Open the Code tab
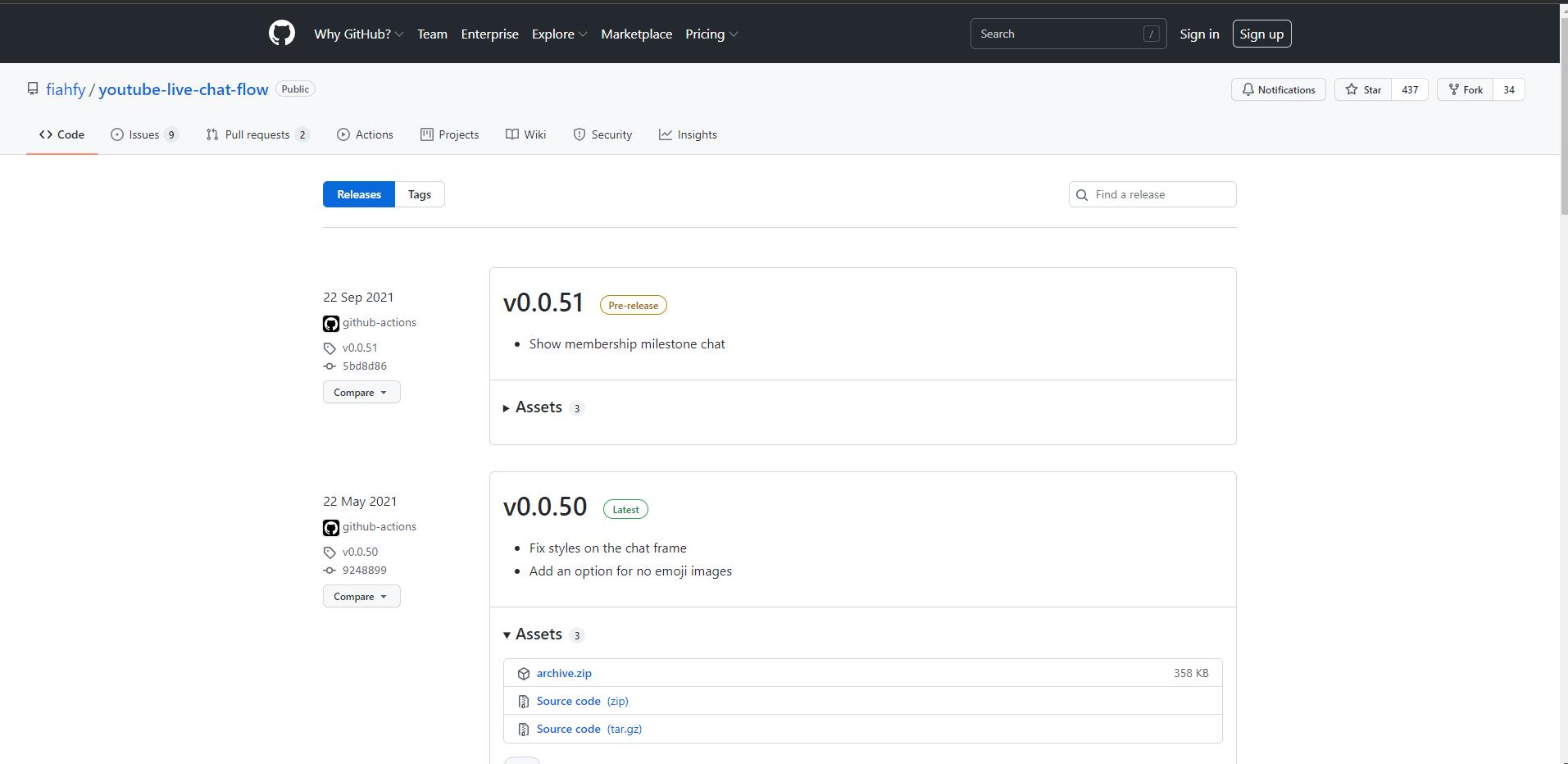 click(x=61, y=134)
